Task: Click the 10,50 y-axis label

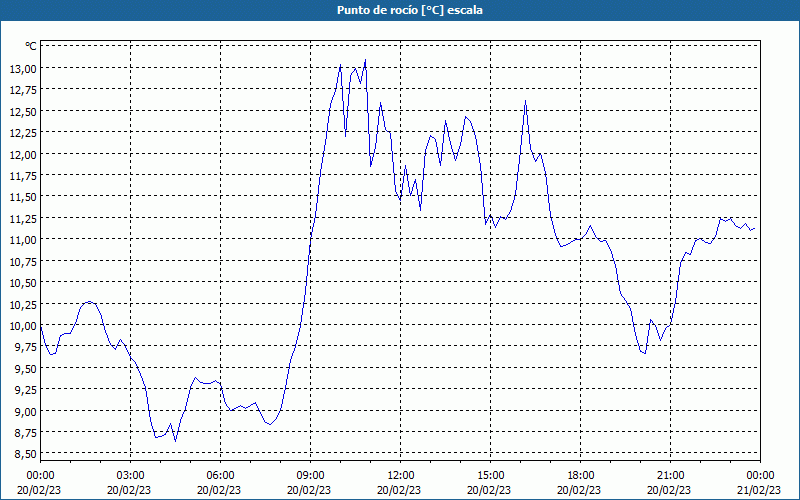Action: [23, 283]
